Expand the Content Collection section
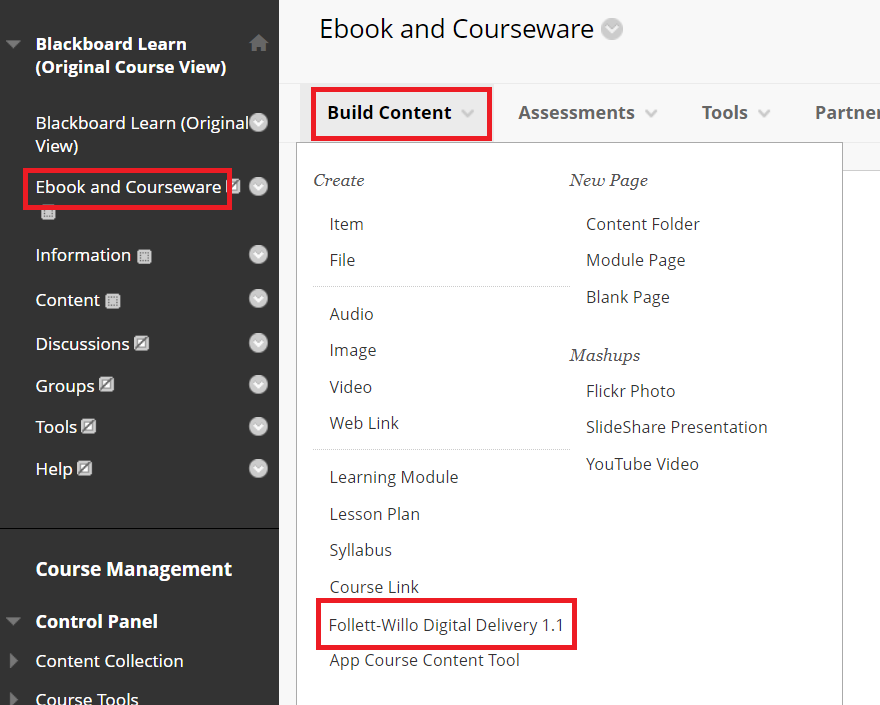Screen dimensions: 880x705 12,661
